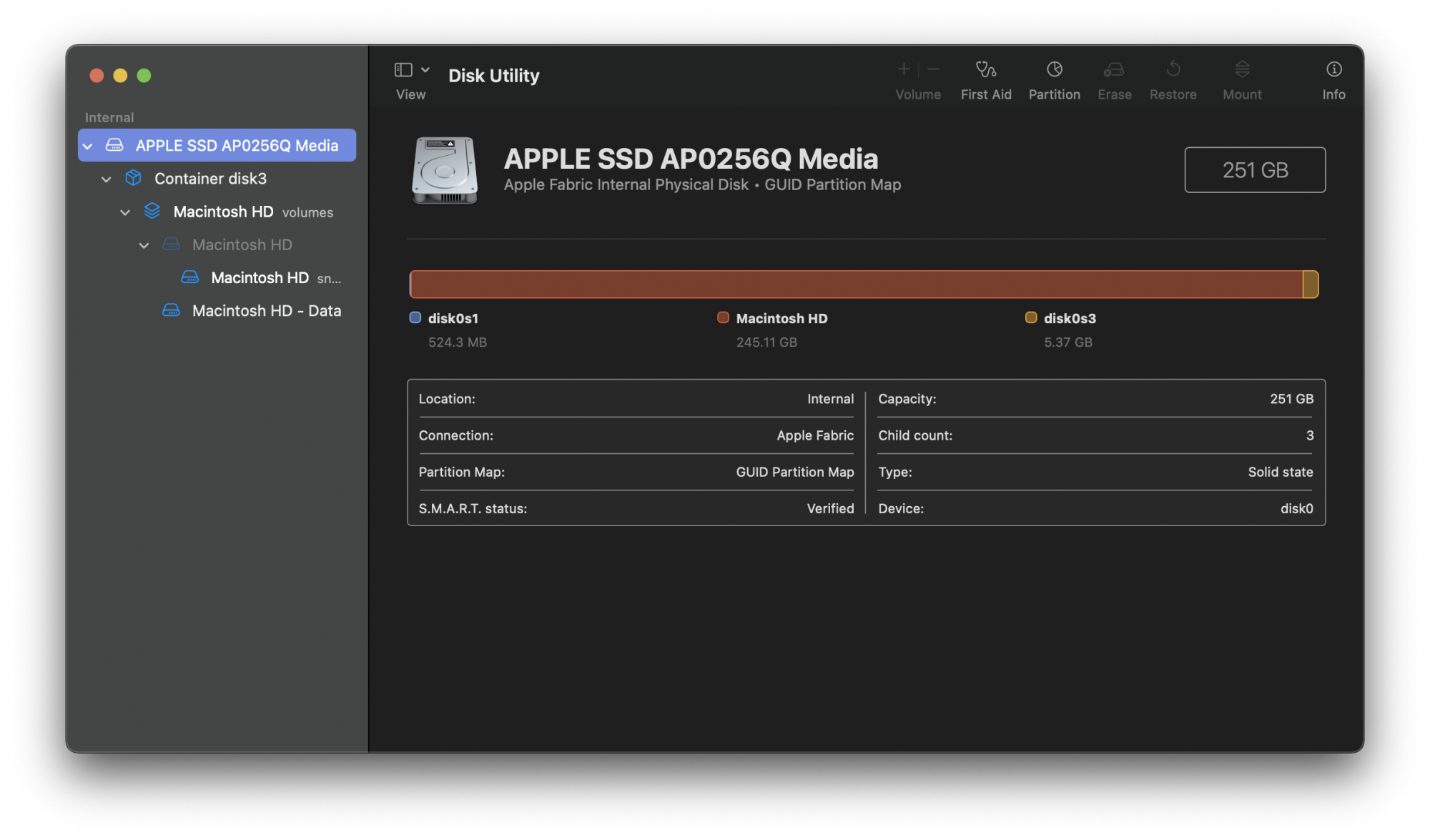Select APPLE SSD AP0256Q Media in sidebar
1430x840 pixels.
click(217, 145)
